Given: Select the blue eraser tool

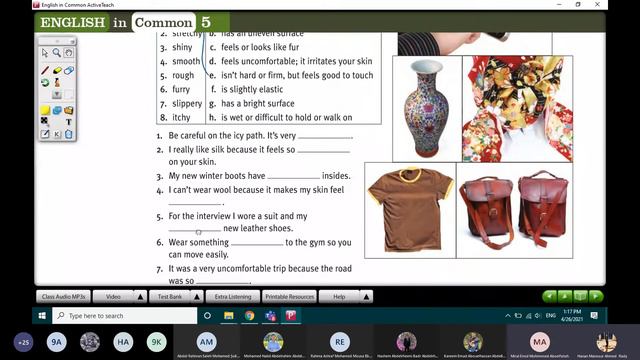Looking at the screenshot, I should click(69, 71).
